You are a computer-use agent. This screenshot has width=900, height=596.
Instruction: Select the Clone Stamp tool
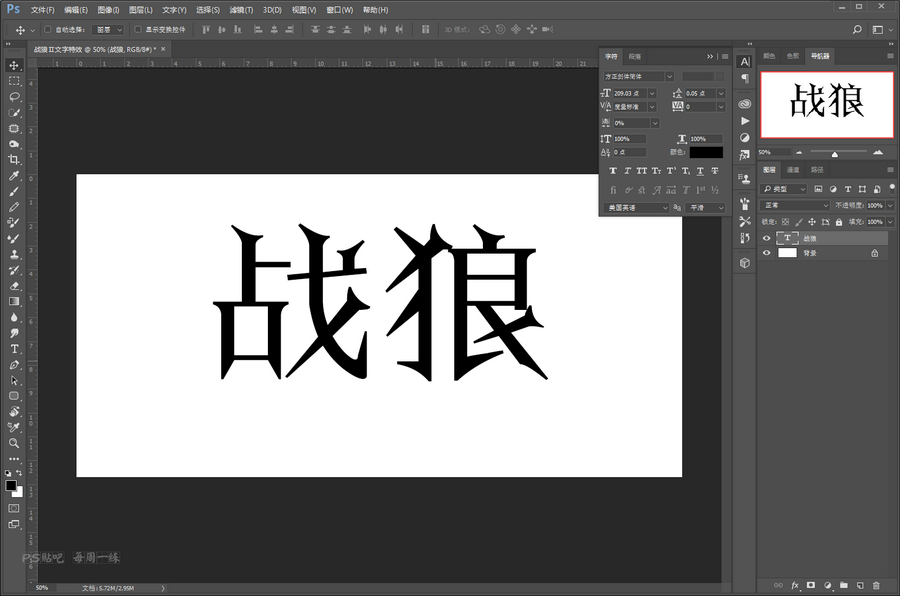14,254
